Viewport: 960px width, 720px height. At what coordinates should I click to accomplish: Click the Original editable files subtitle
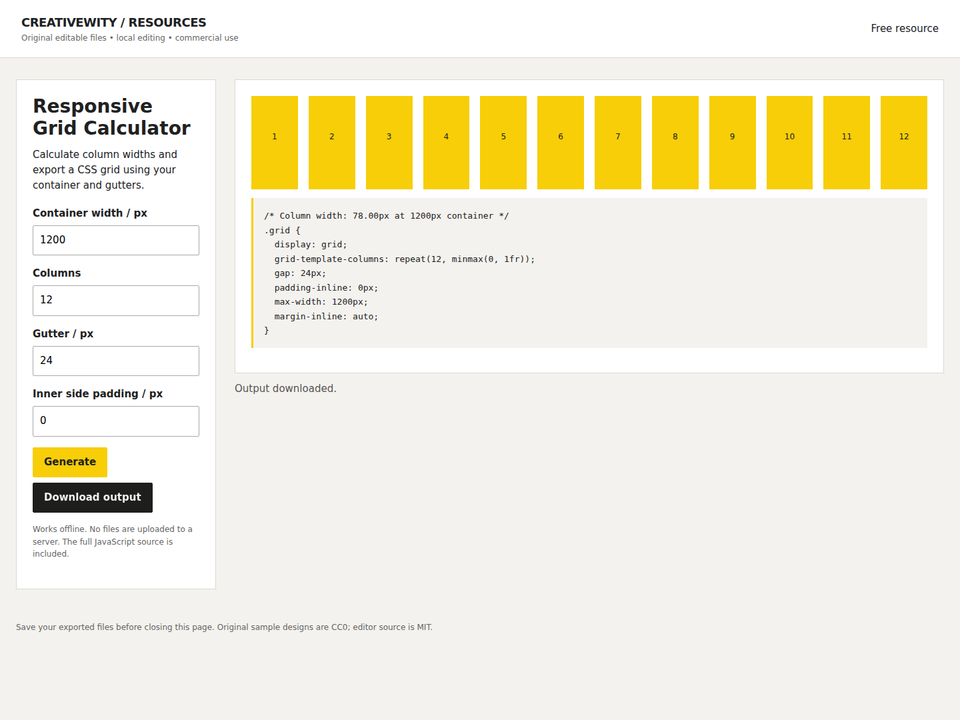click(130, 38)
